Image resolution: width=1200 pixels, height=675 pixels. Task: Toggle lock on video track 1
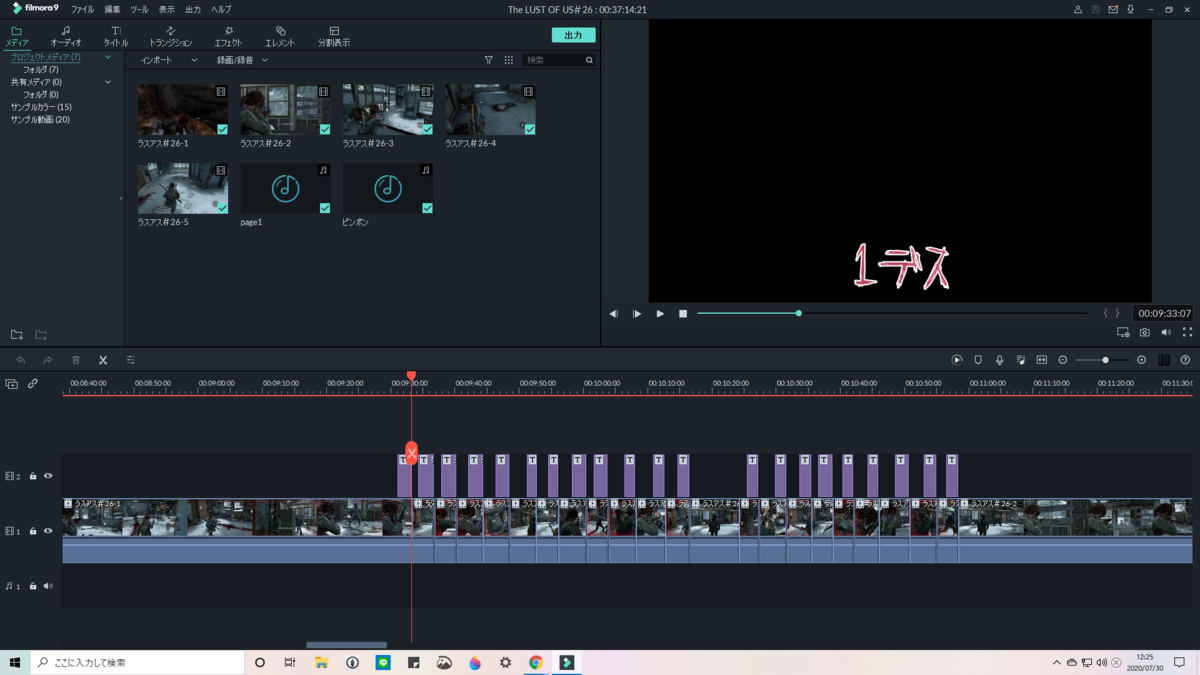click(33, 532)
